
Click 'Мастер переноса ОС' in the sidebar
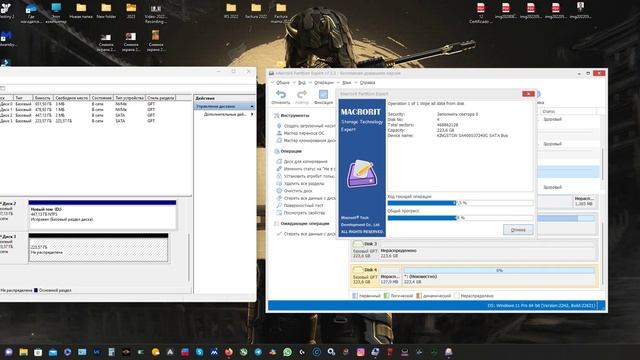tap(304, 133)
